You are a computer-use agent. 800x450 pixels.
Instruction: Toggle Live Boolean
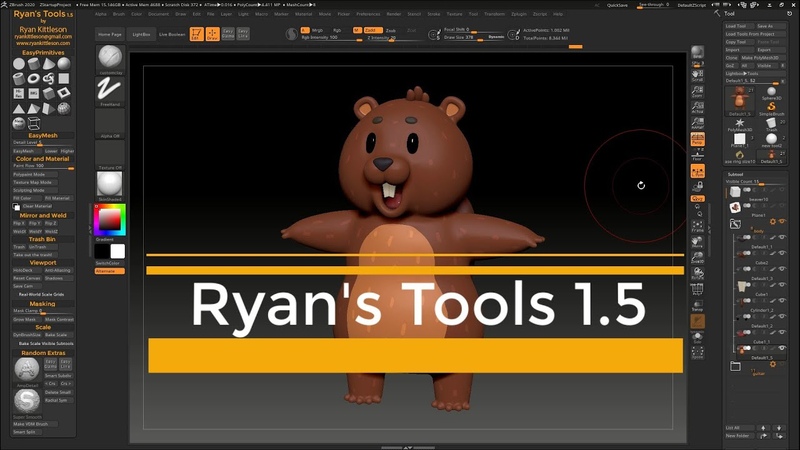coord(172,35)
